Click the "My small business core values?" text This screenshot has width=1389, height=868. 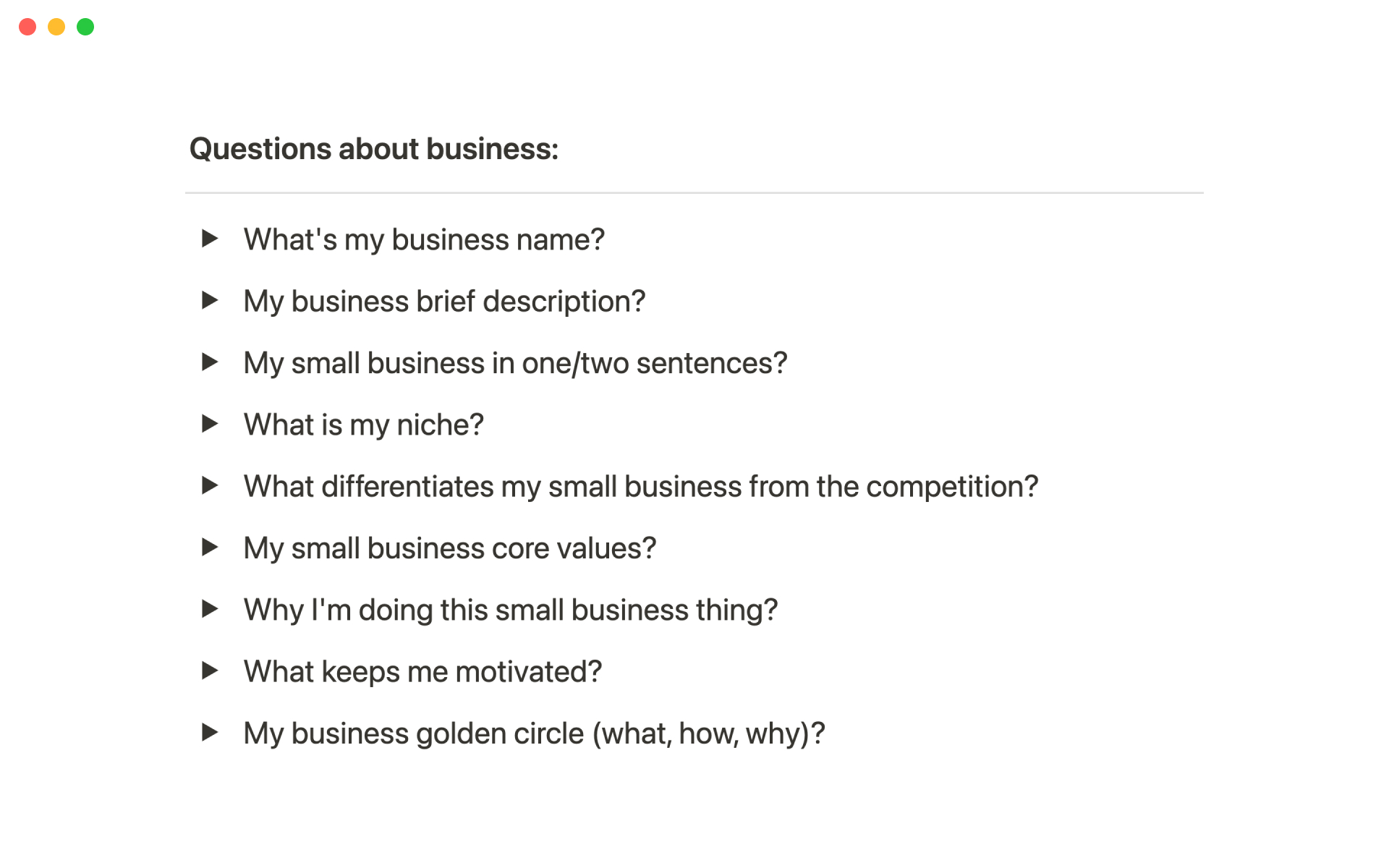pyautogui.click(x=449, y=548)
